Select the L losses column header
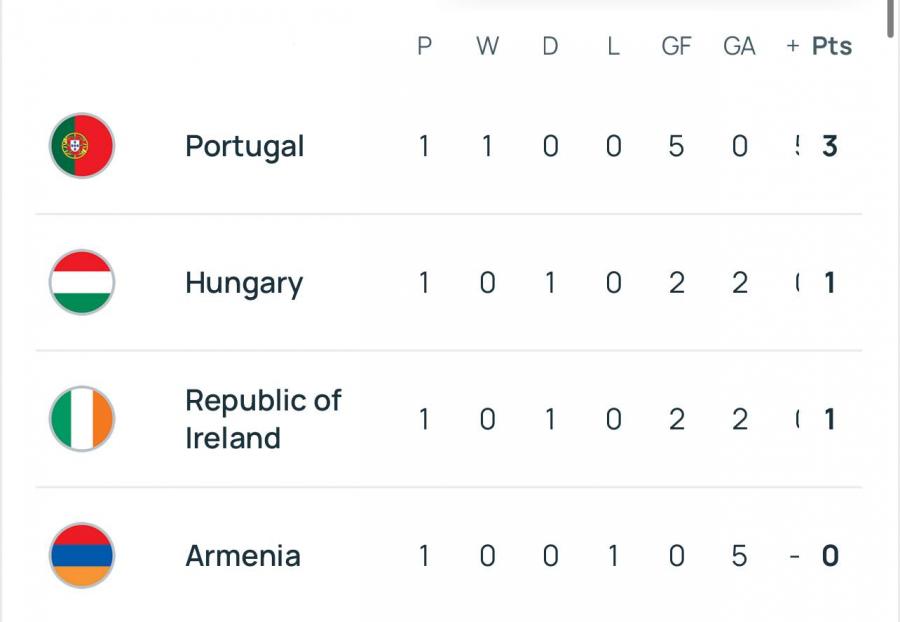This screenshot has height=622, width=900. click(613, 46)
